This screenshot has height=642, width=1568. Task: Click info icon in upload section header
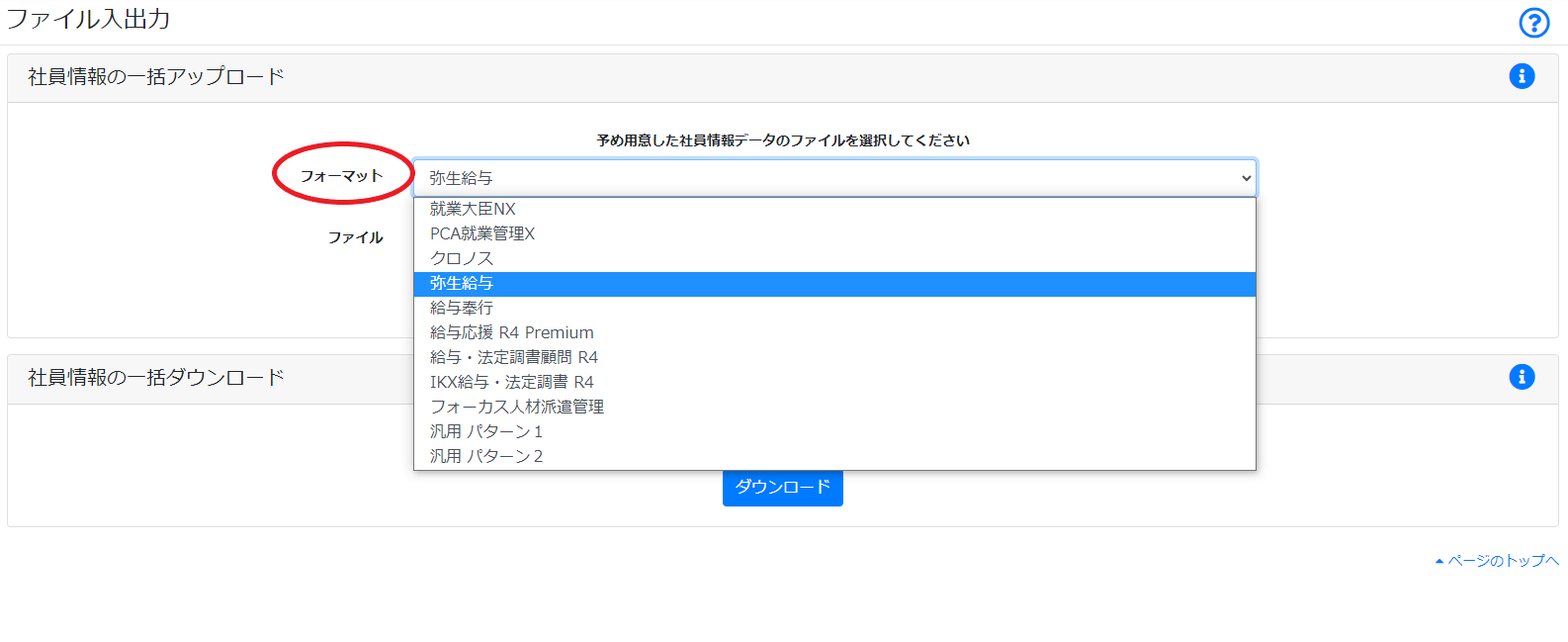[x=1522, y=76]
